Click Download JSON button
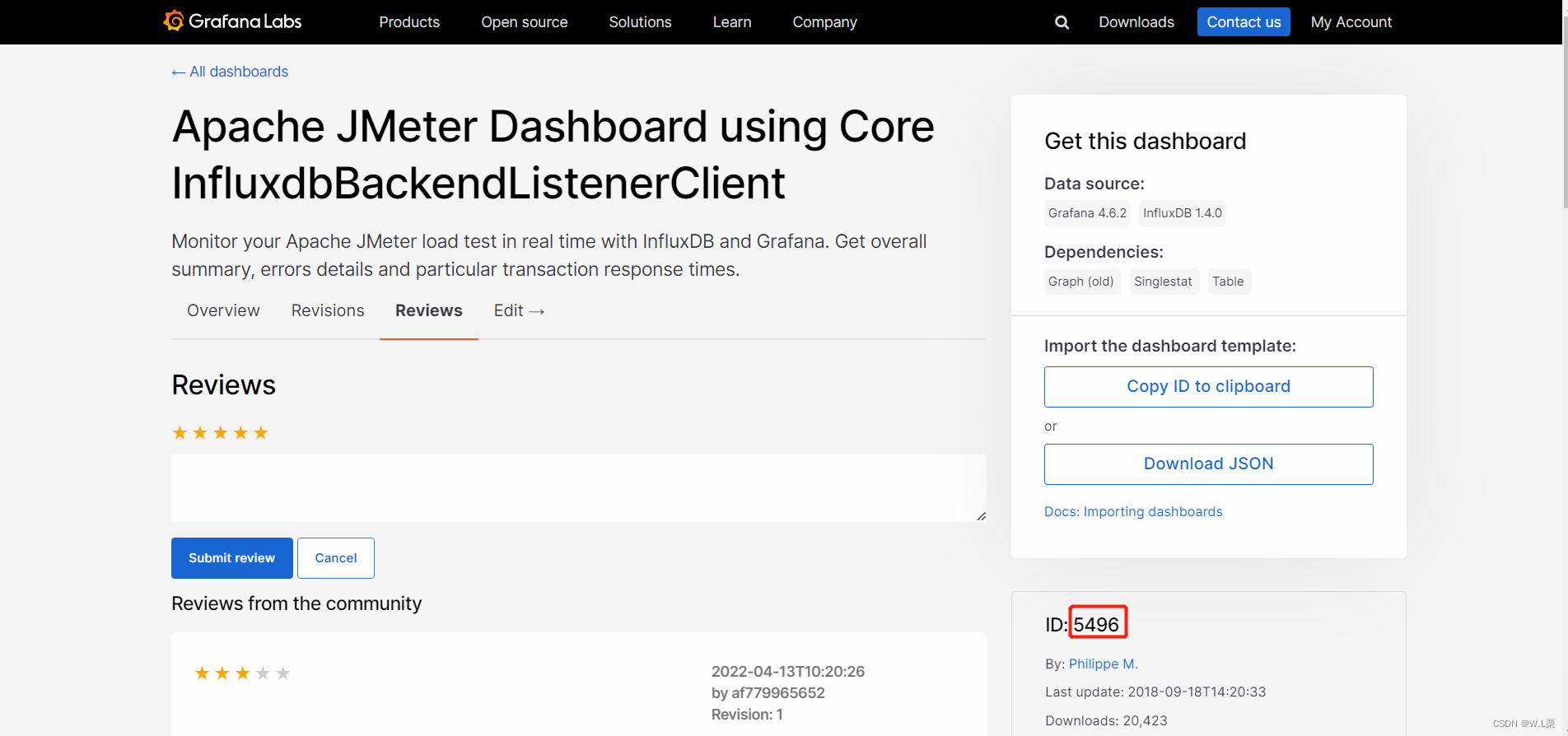The height and width of the screenshot is (736, 1568). tap(1209, 464)
